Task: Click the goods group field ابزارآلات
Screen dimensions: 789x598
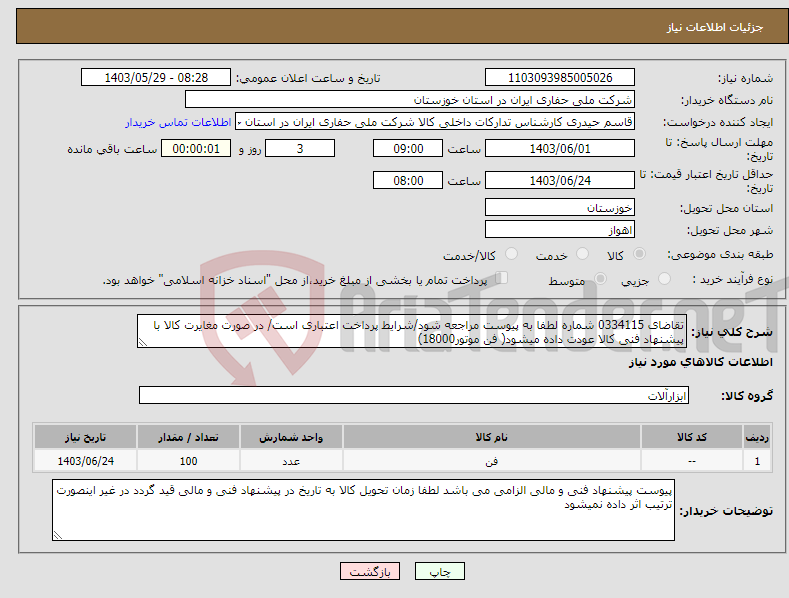Action: (x=414, y=396)
